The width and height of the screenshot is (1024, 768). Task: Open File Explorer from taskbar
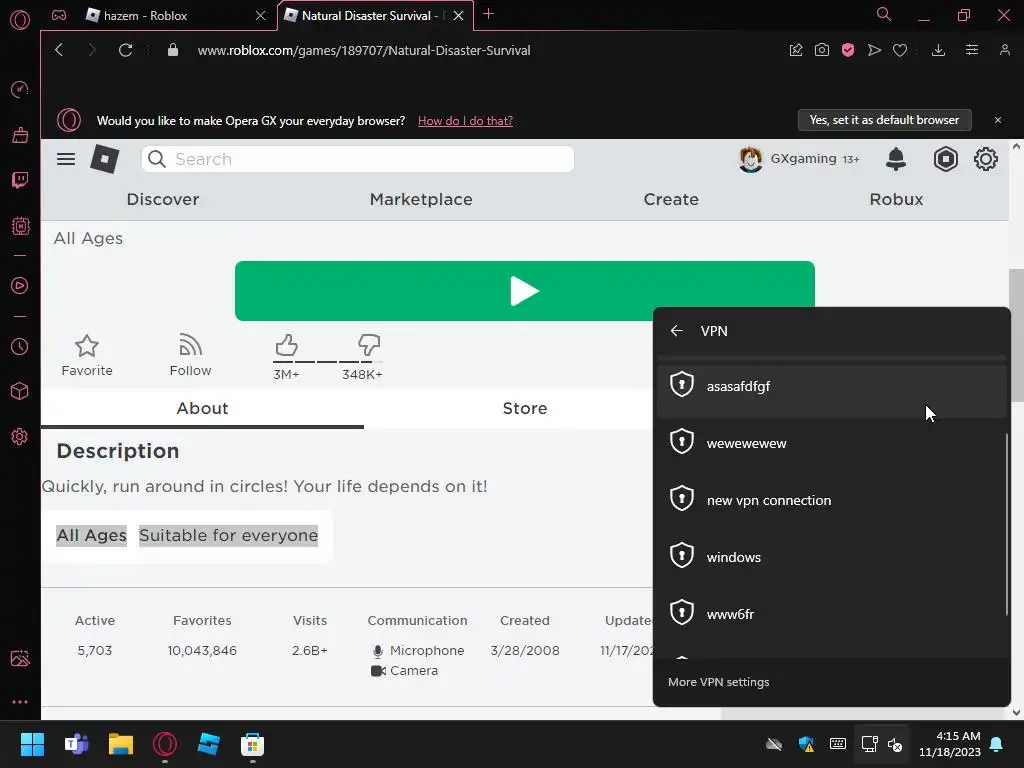tap(121, 744)
